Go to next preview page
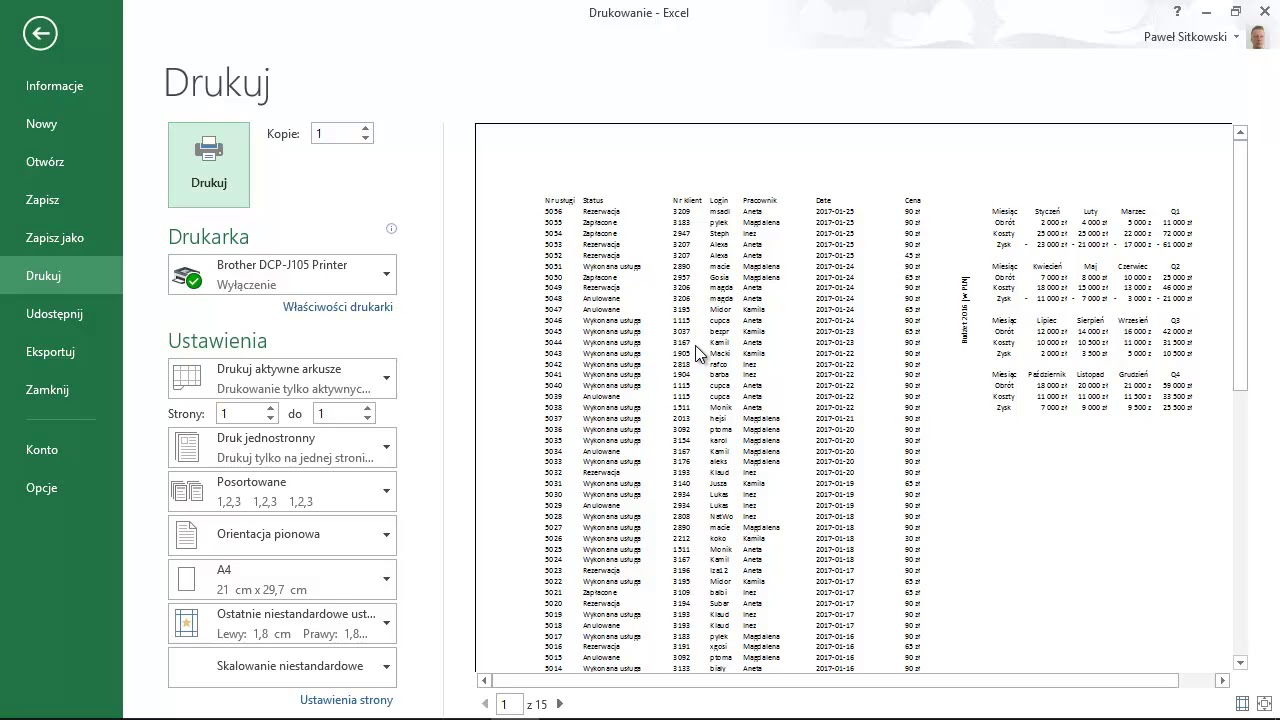The height and width of the screenshot is (720, 1280). (x=559, y=704)
